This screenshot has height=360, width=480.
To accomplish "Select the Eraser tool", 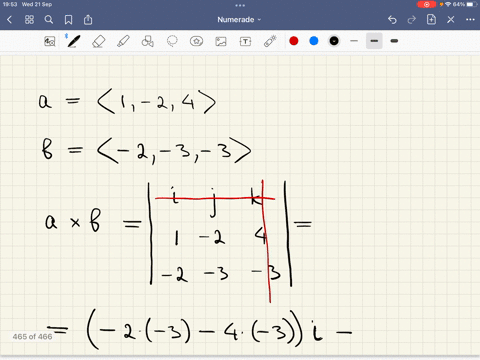I will click(x=99, y=41).
